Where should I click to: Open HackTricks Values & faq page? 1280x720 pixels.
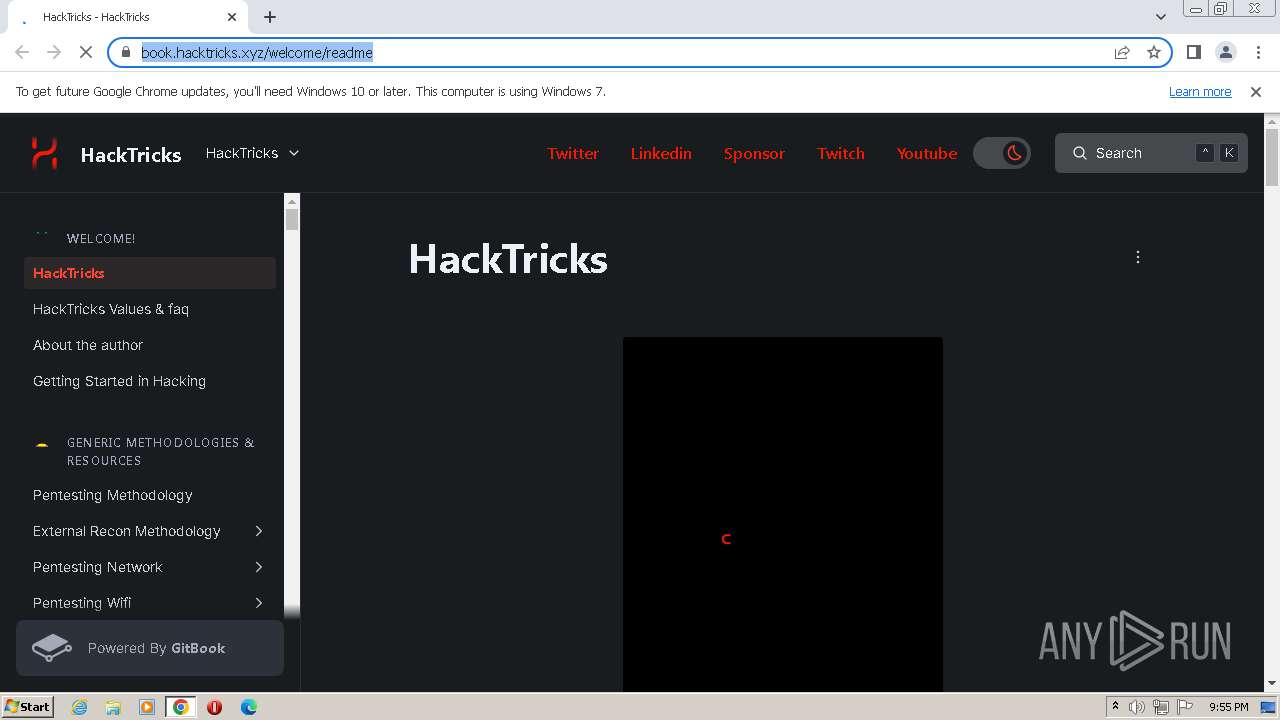point(150,309)
